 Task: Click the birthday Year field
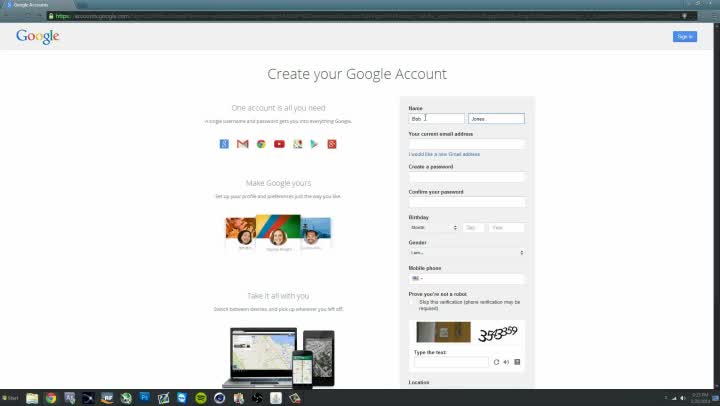[x=506, y=227]
